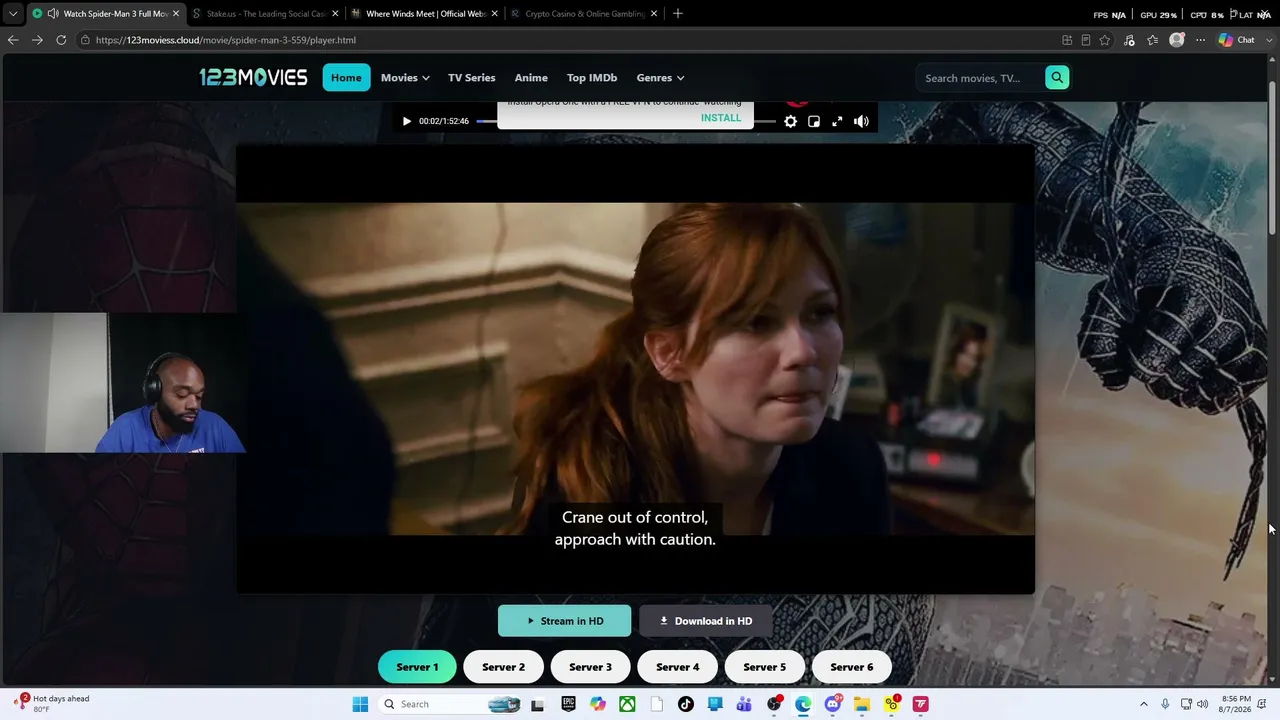The height and width of the screenshot is (720, 1280).
Task: Expand the Genres dropdown menu
Action: click(660, 77)
